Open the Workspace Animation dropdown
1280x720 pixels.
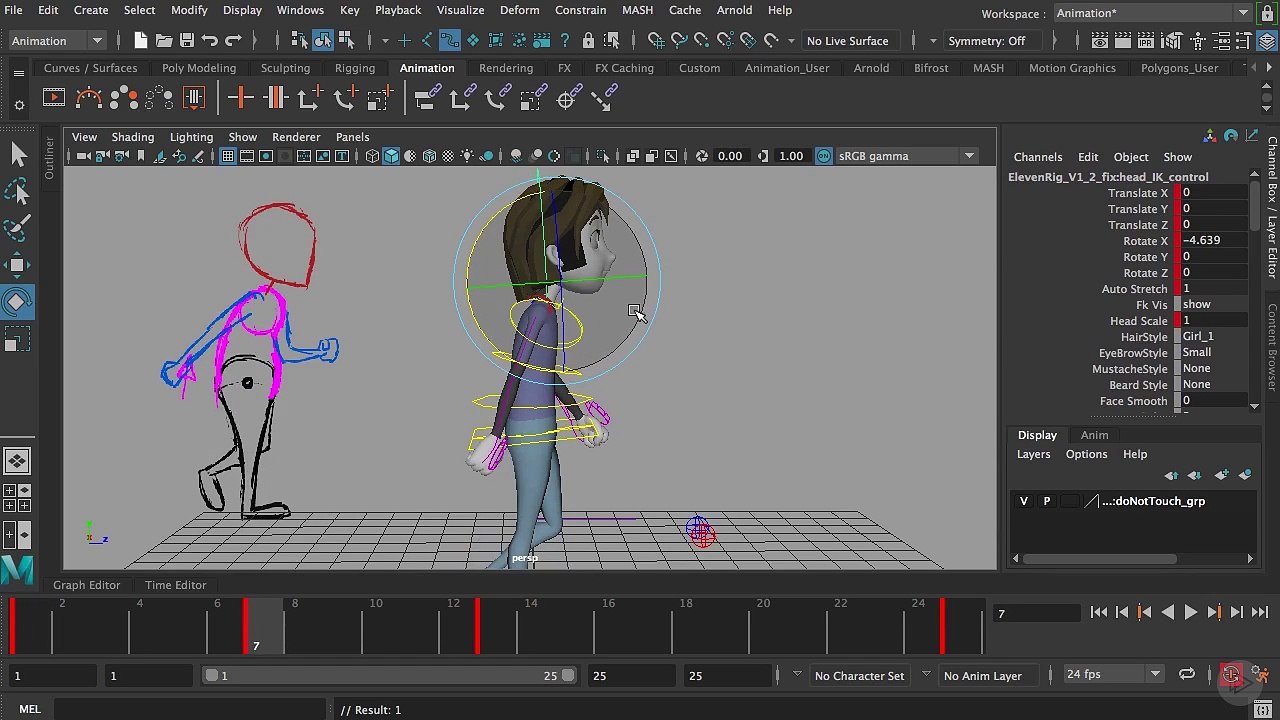tap(1155, 13)
